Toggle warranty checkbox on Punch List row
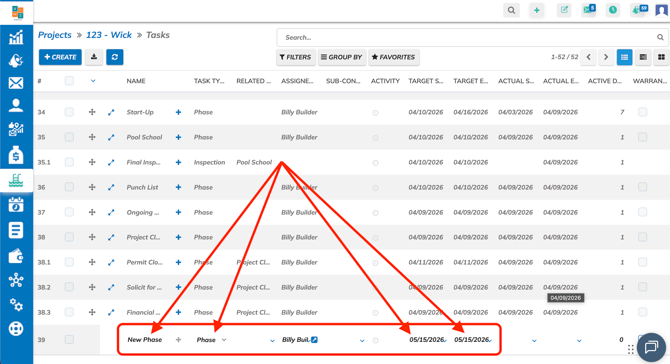The image size is (670, 364). (642, 187)
